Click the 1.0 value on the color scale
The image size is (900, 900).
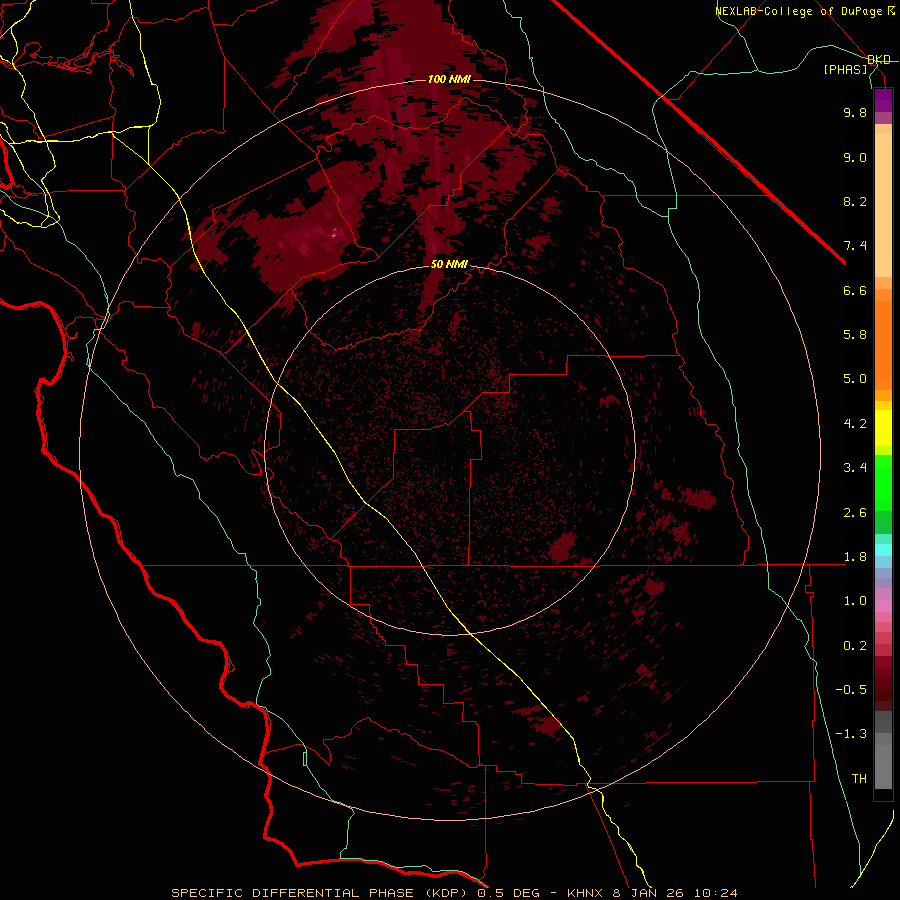855,601
